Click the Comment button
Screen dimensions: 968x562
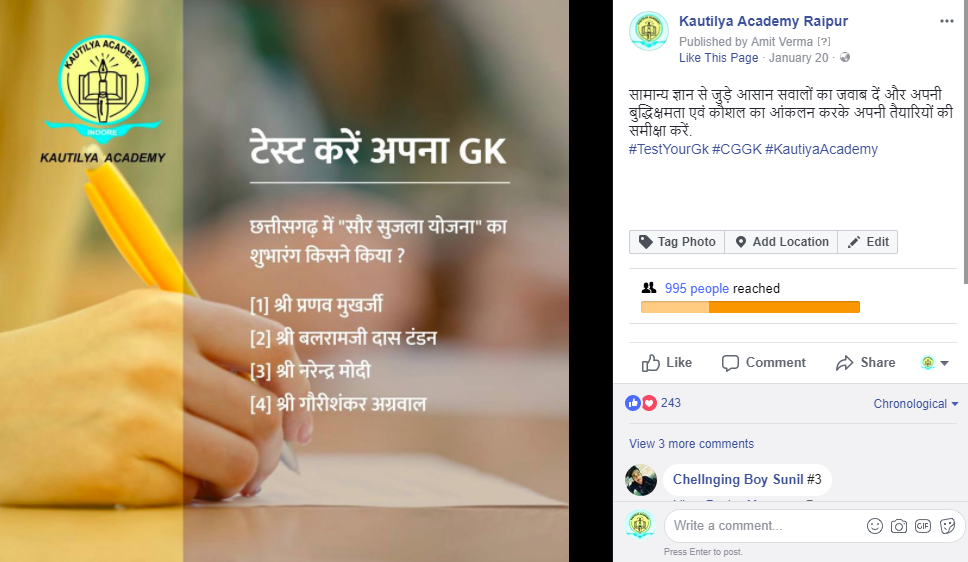764,363
